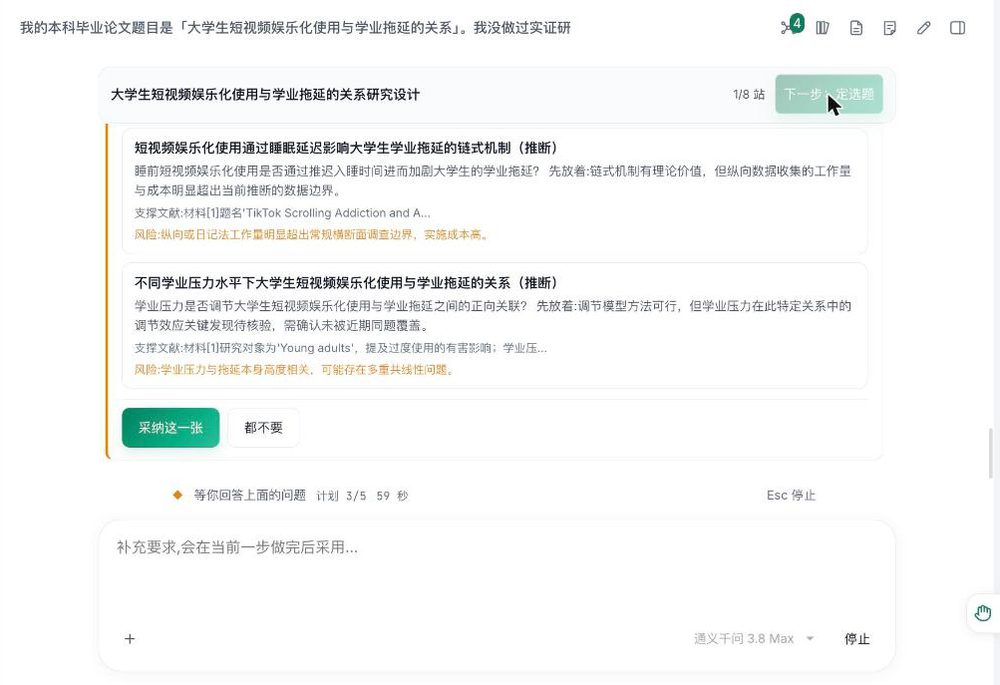Image resolution: width=1000 pixels, height=685 pixels.
Task: Click the 下一步：定选题 button
Action: point(828,94)
